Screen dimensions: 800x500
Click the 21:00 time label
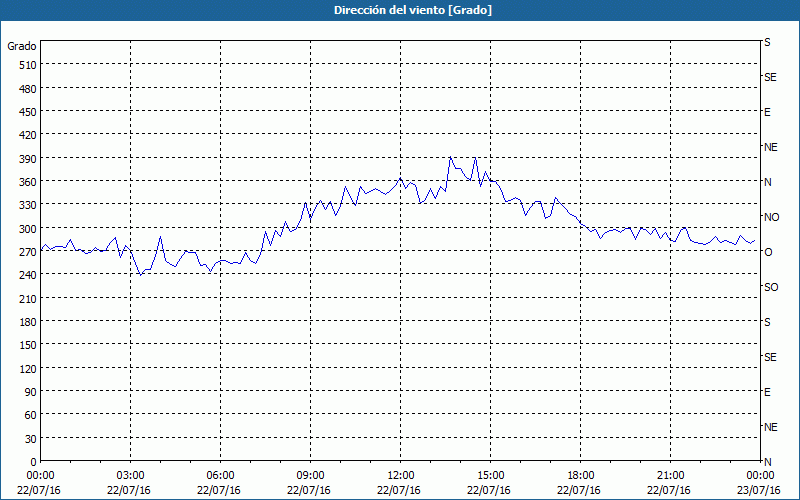670,476
